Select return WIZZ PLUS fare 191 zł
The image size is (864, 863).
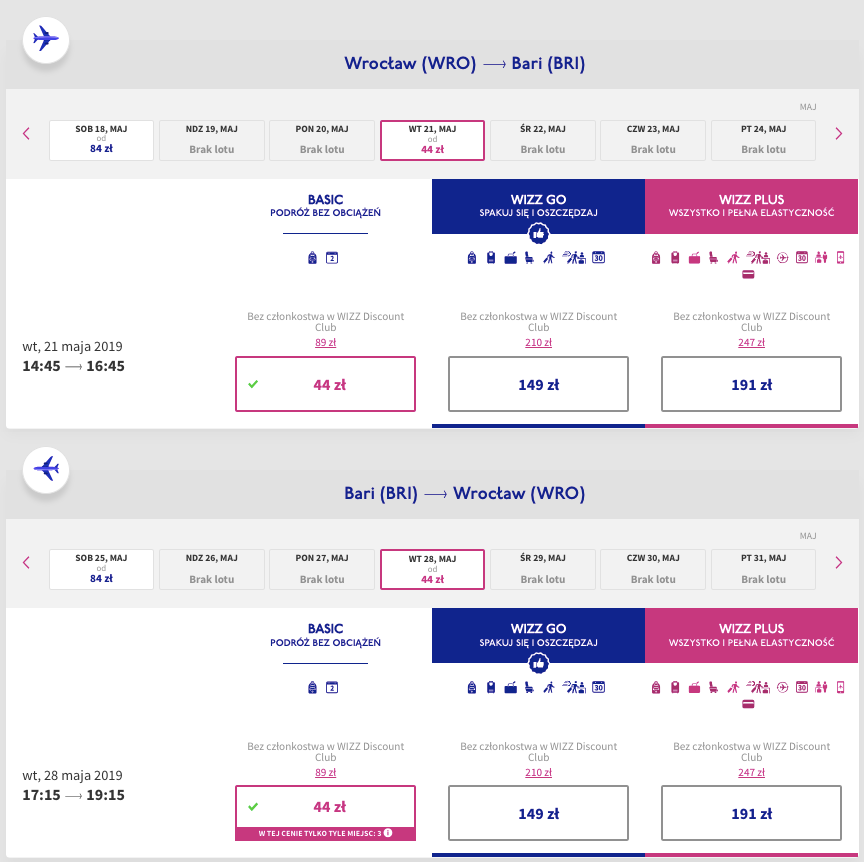click(x=751, y=814)
